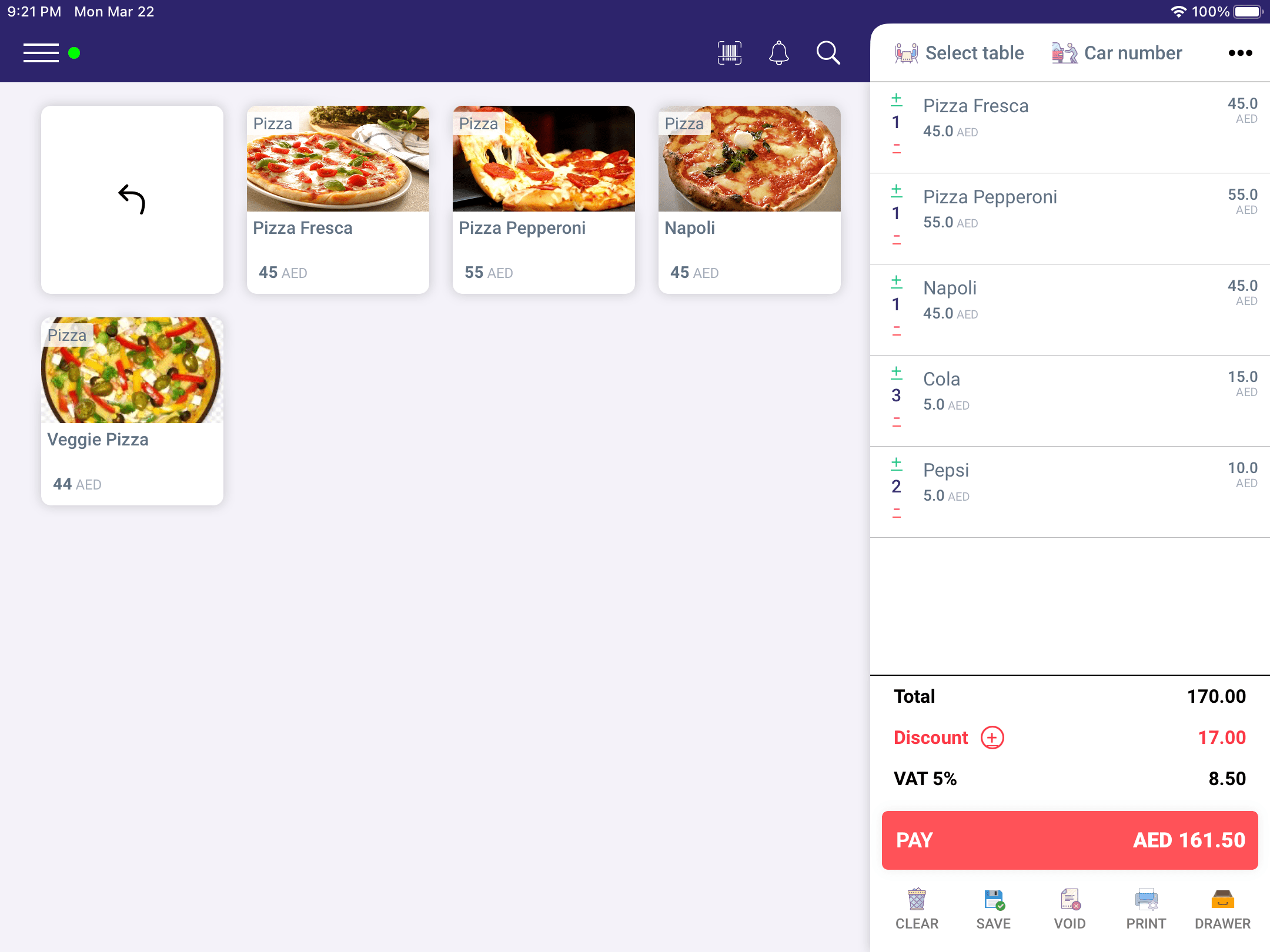
Task: Increase Pizza Fresca quantity
Action: [897, 99]
